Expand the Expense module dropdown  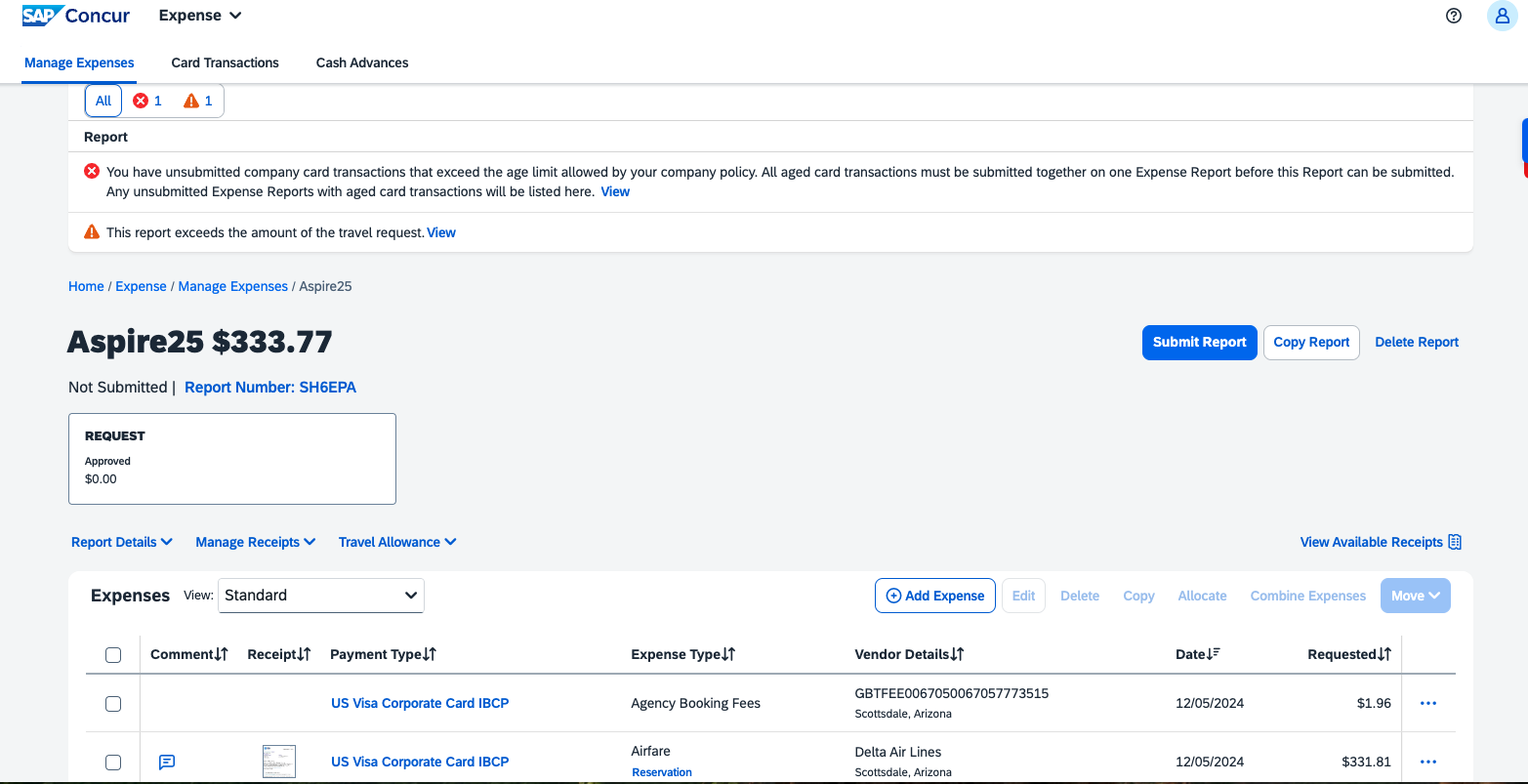[200, 16]
